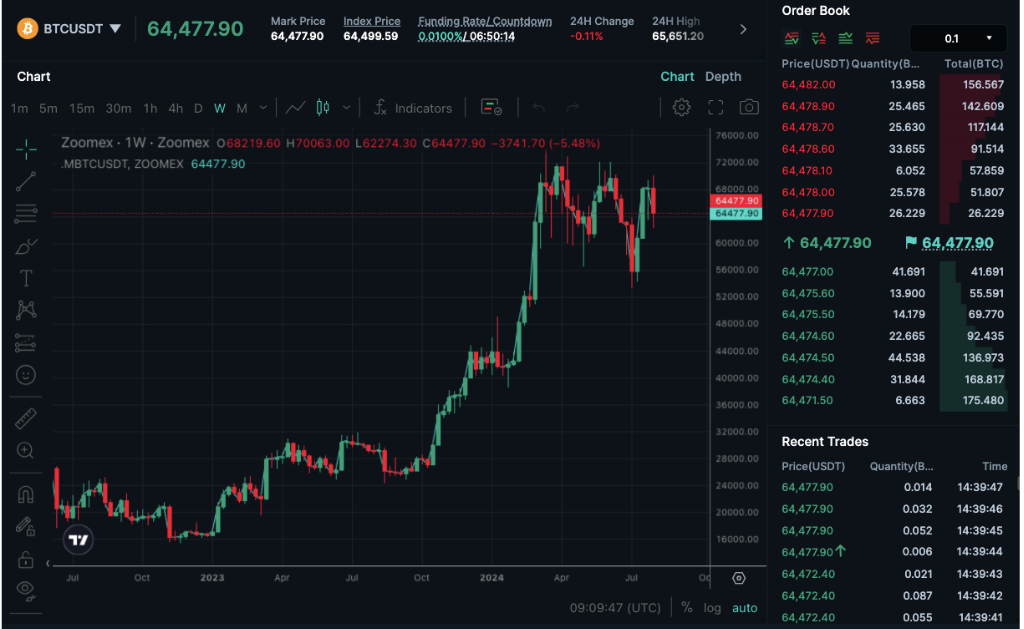Viewport: 1024px width, 629px height.
Task: Click the go-to-realtime target icon
Action: [x=739, y=578]
